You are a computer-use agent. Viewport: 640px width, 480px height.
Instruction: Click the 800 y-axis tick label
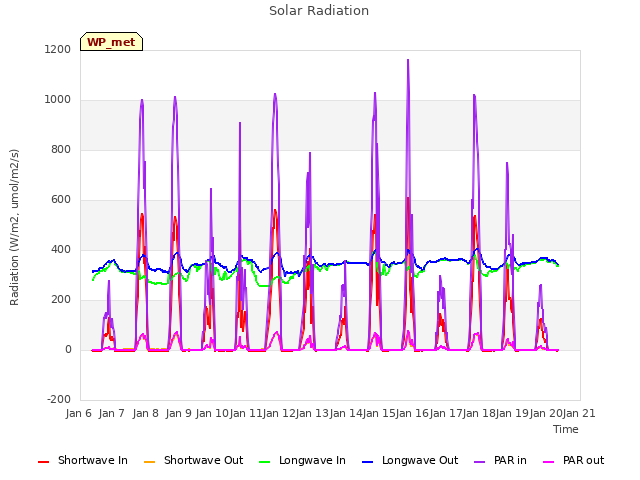click(61, 149)
